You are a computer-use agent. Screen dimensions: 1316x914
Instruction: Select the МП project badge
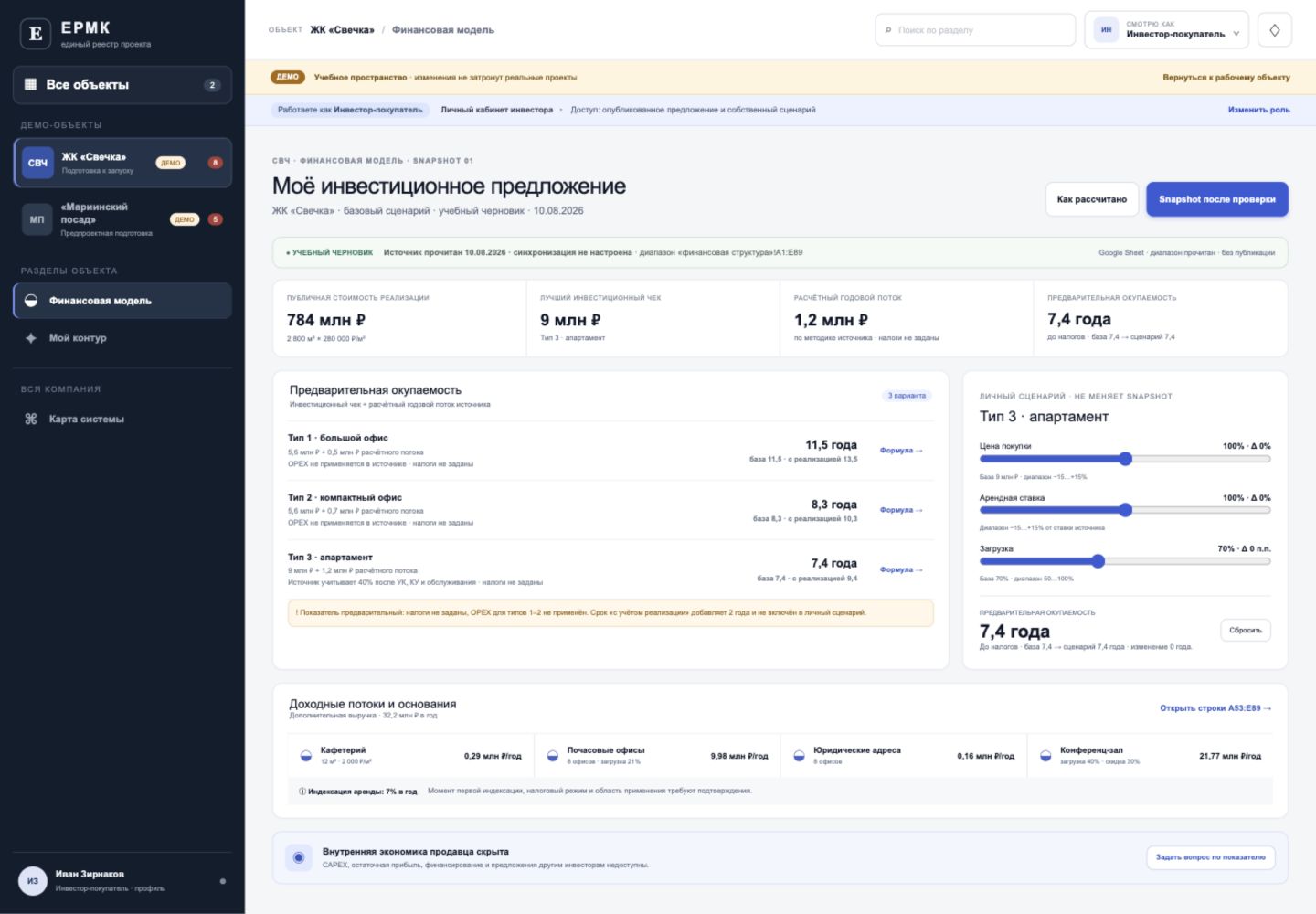[x=37, y=219]
